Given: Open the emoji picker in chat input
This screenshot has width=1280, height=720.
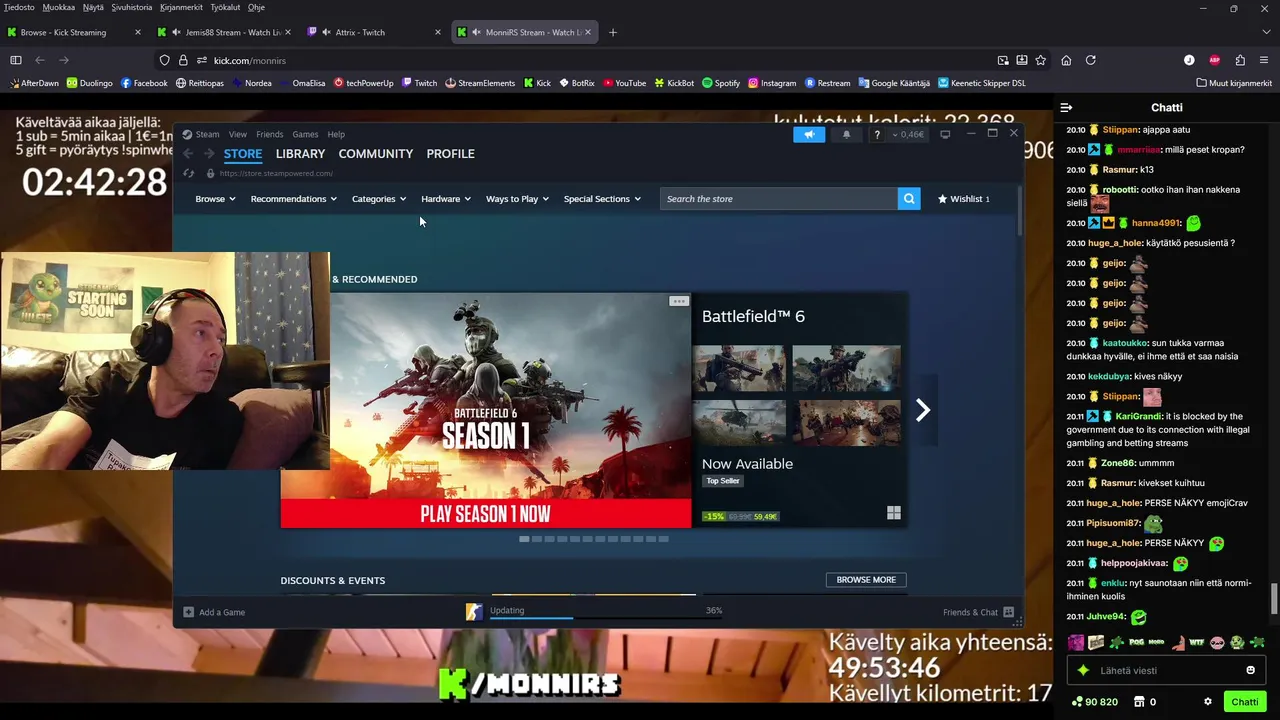Looking at the screenshot, I should (x=1250, y=670).
